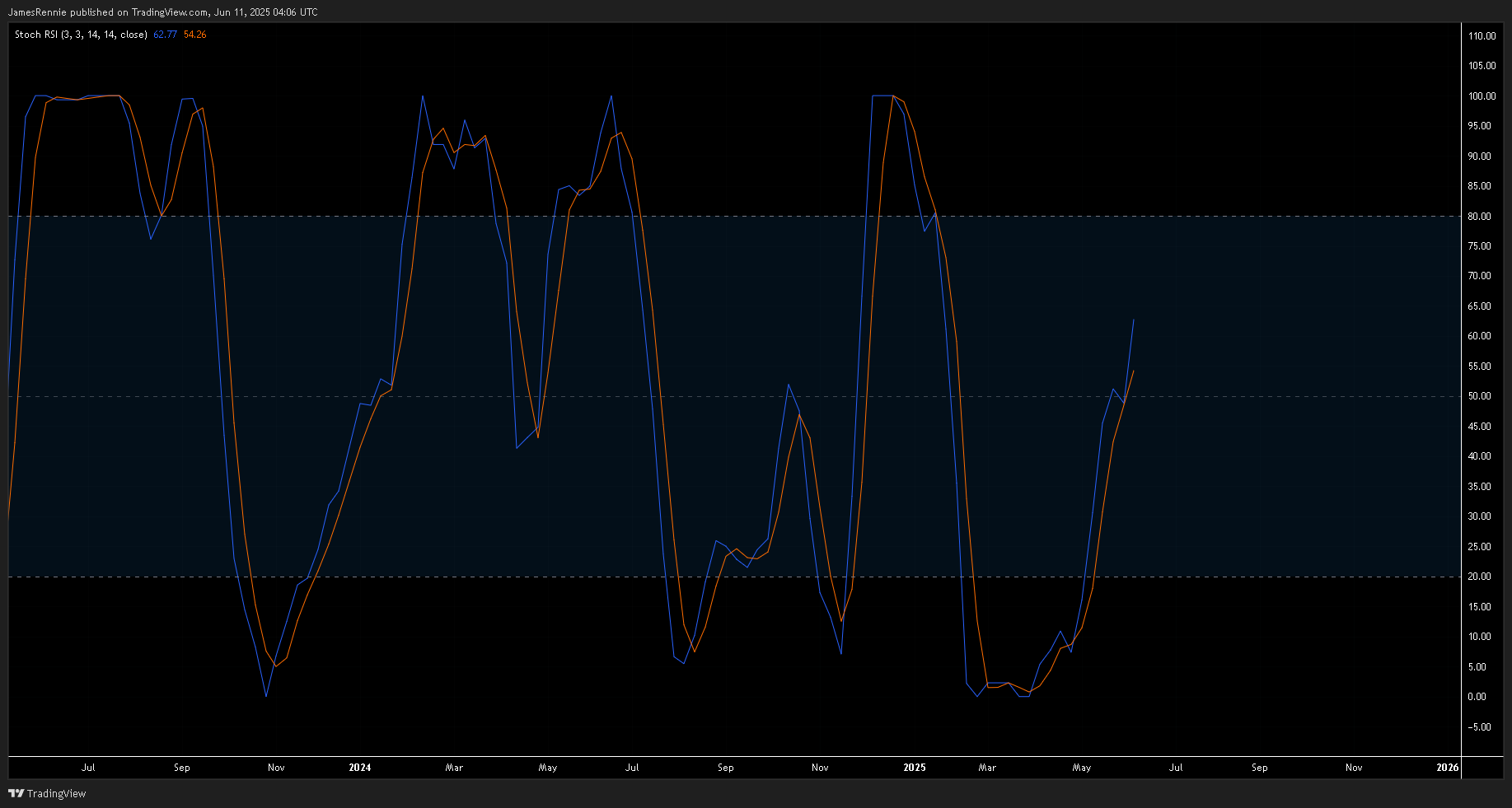1512x808 pixels.
Task: Click the 2025 year label on time axis
Action: [x=915, y=768]
